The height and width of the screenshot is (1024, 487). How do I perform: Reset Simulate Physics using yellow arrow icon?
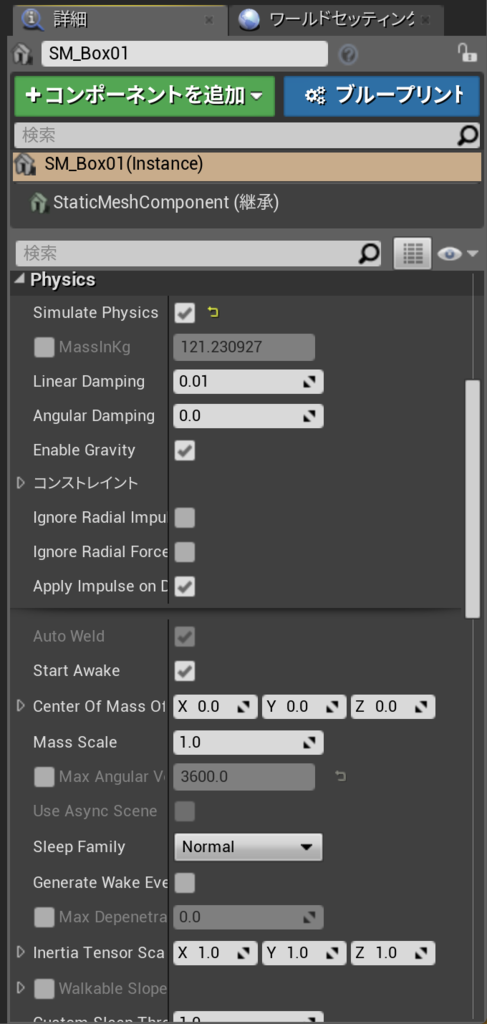[213, 313]
